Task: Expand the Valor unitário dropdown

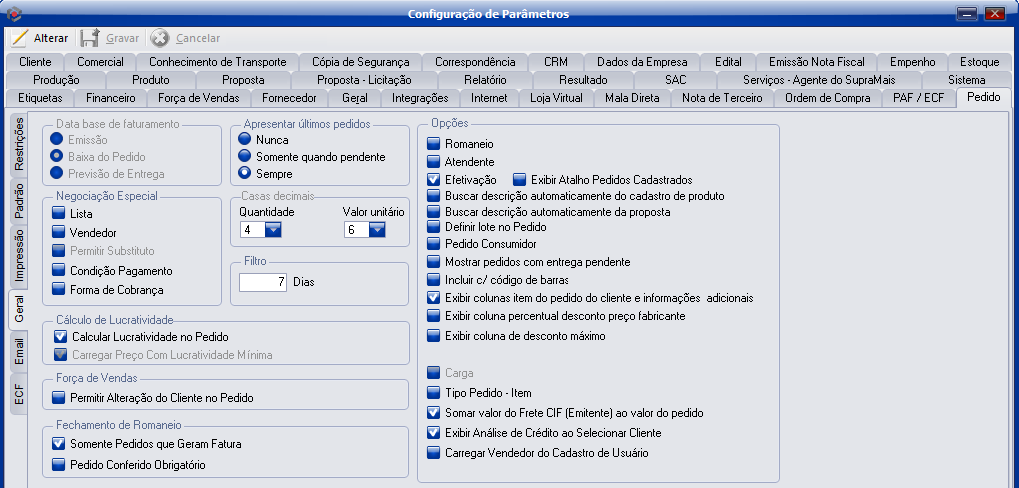Action: tap(377, 231)
